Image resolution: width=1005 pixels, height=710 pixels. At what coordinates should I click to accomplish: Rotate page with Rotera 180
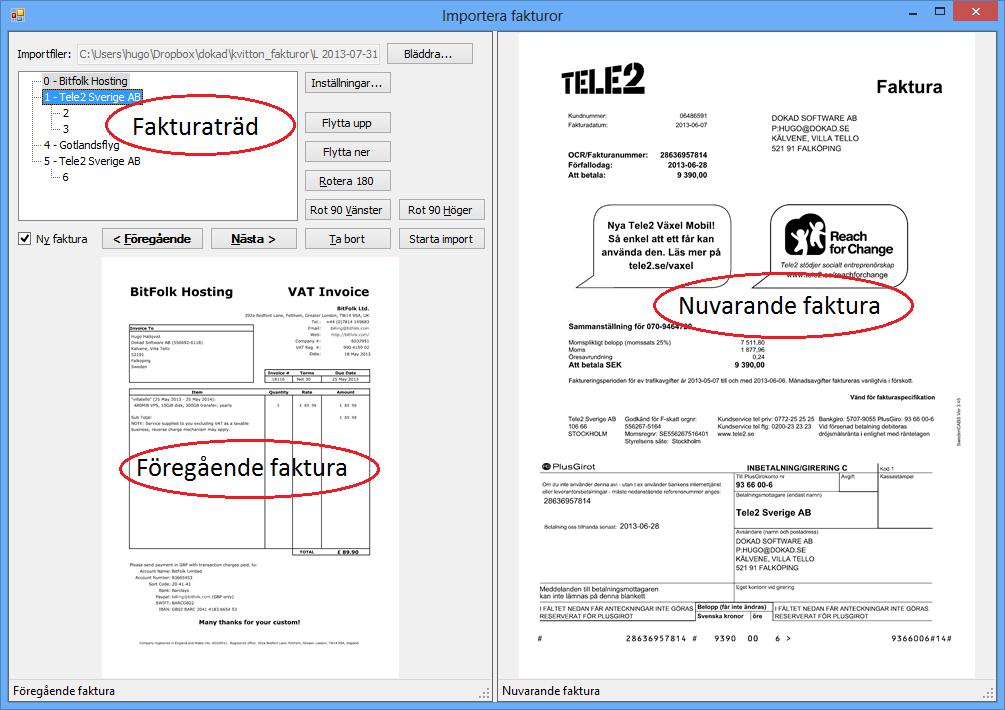(x=347, y=181)
